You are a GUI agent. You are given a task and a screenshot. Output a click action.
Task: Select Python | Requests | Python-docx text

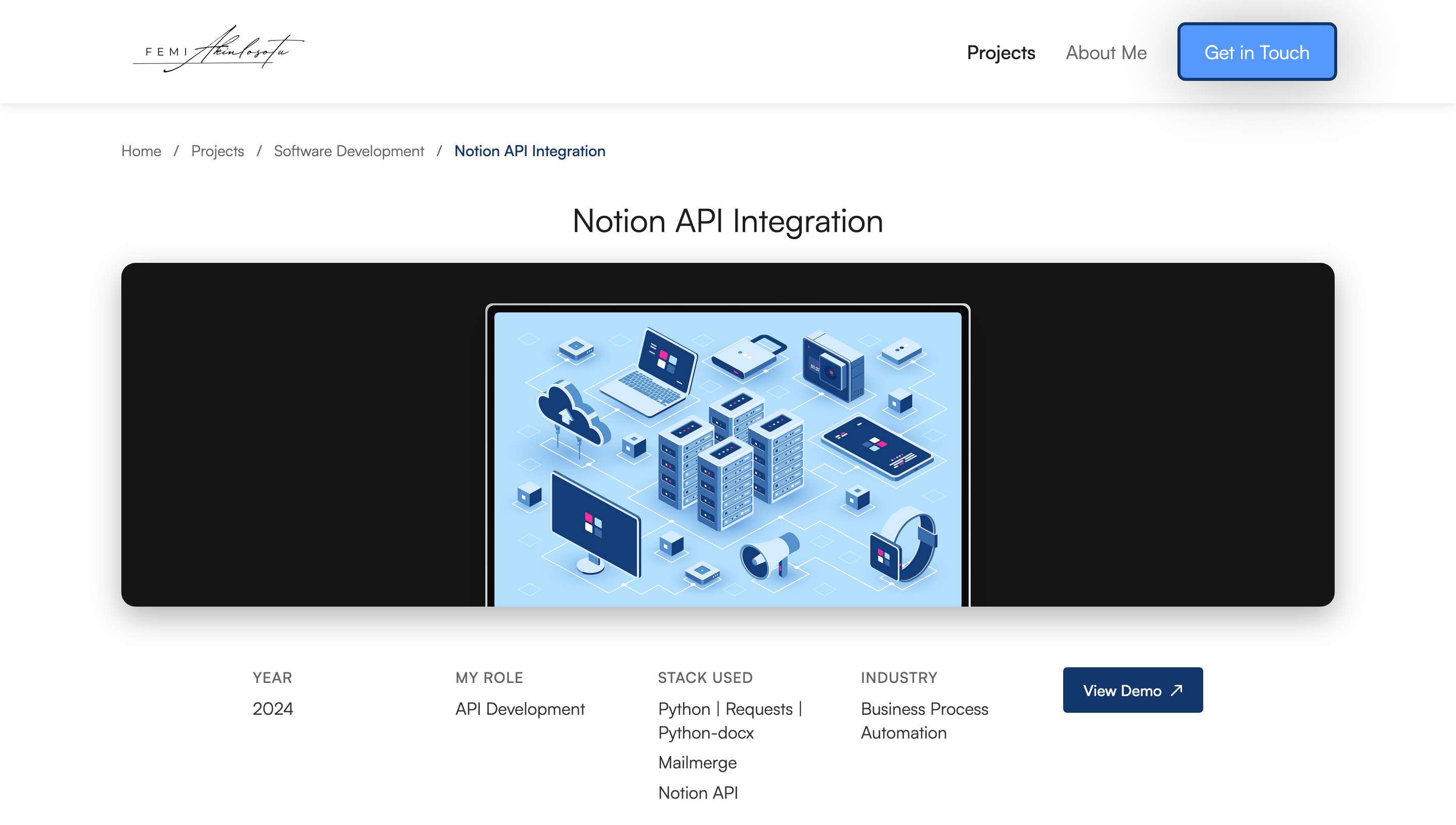click(x=730, y=721)
